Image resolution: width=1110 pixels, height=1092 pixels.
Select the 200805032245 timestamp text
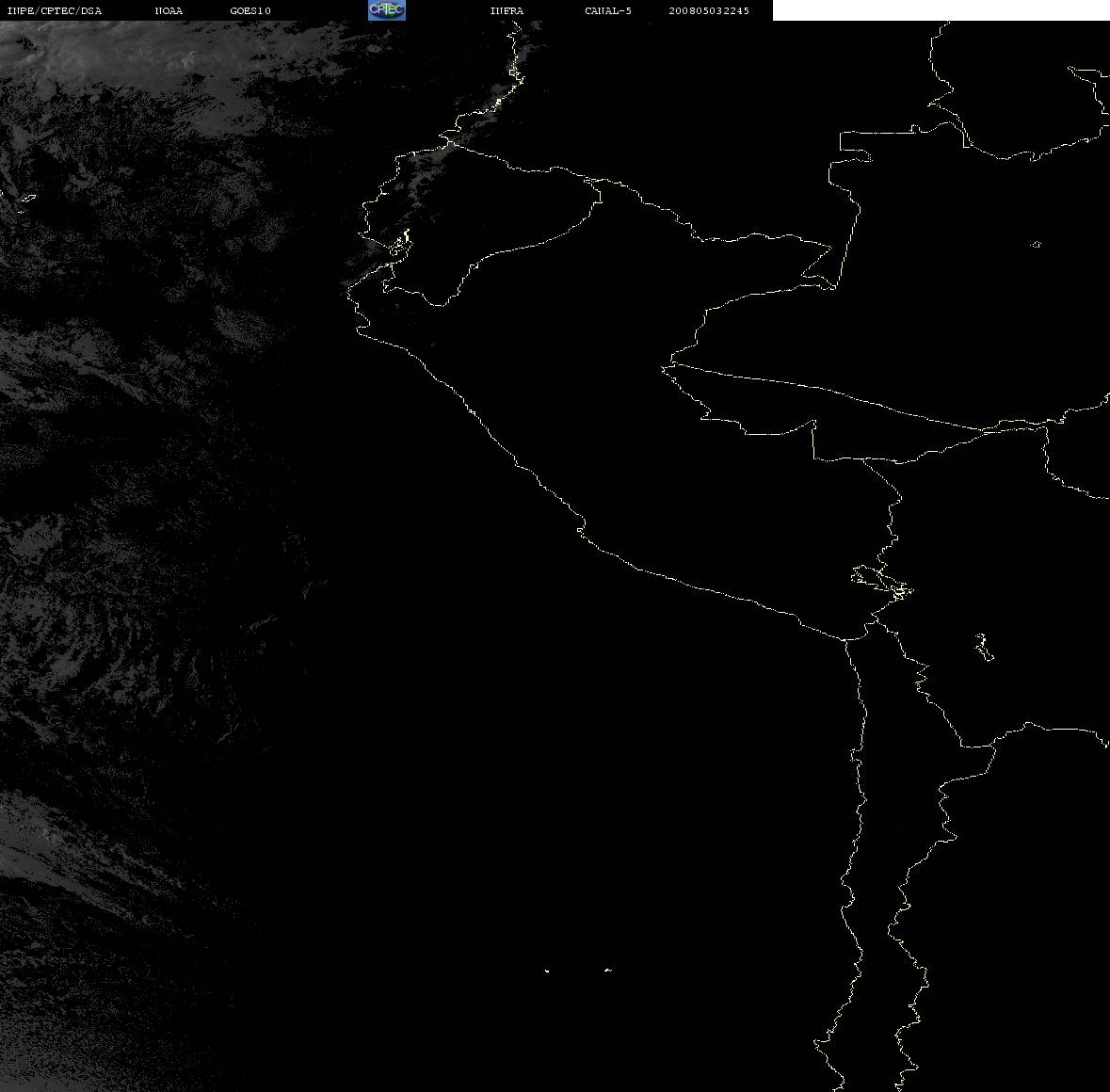click(x=709, y=10)
